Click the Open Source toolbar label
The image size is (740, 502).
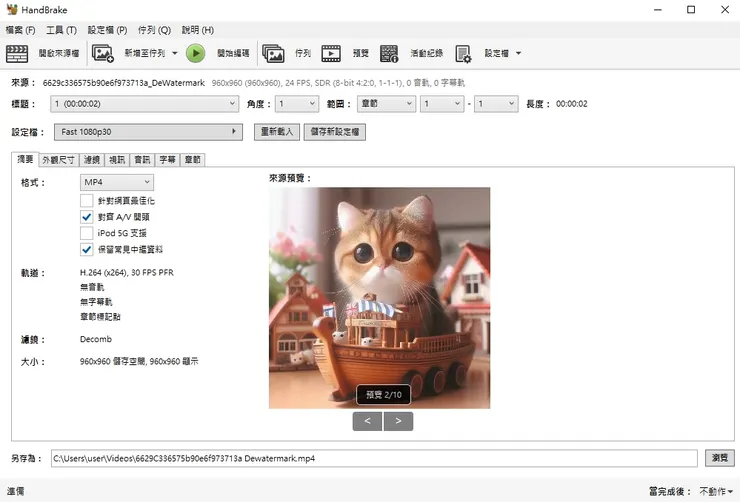click(59, 53)
